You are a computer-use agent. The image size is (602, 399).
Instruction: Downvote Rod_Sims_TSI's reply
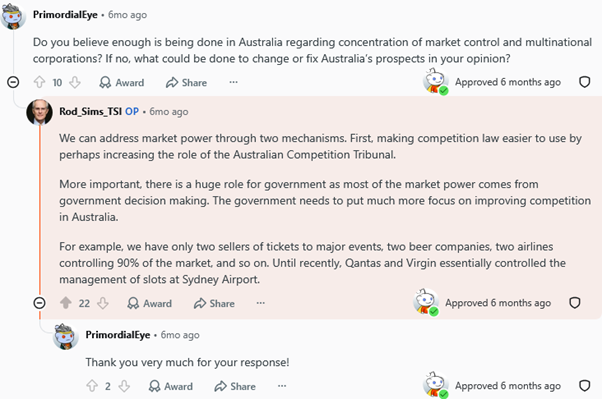(x=103, y=303)
